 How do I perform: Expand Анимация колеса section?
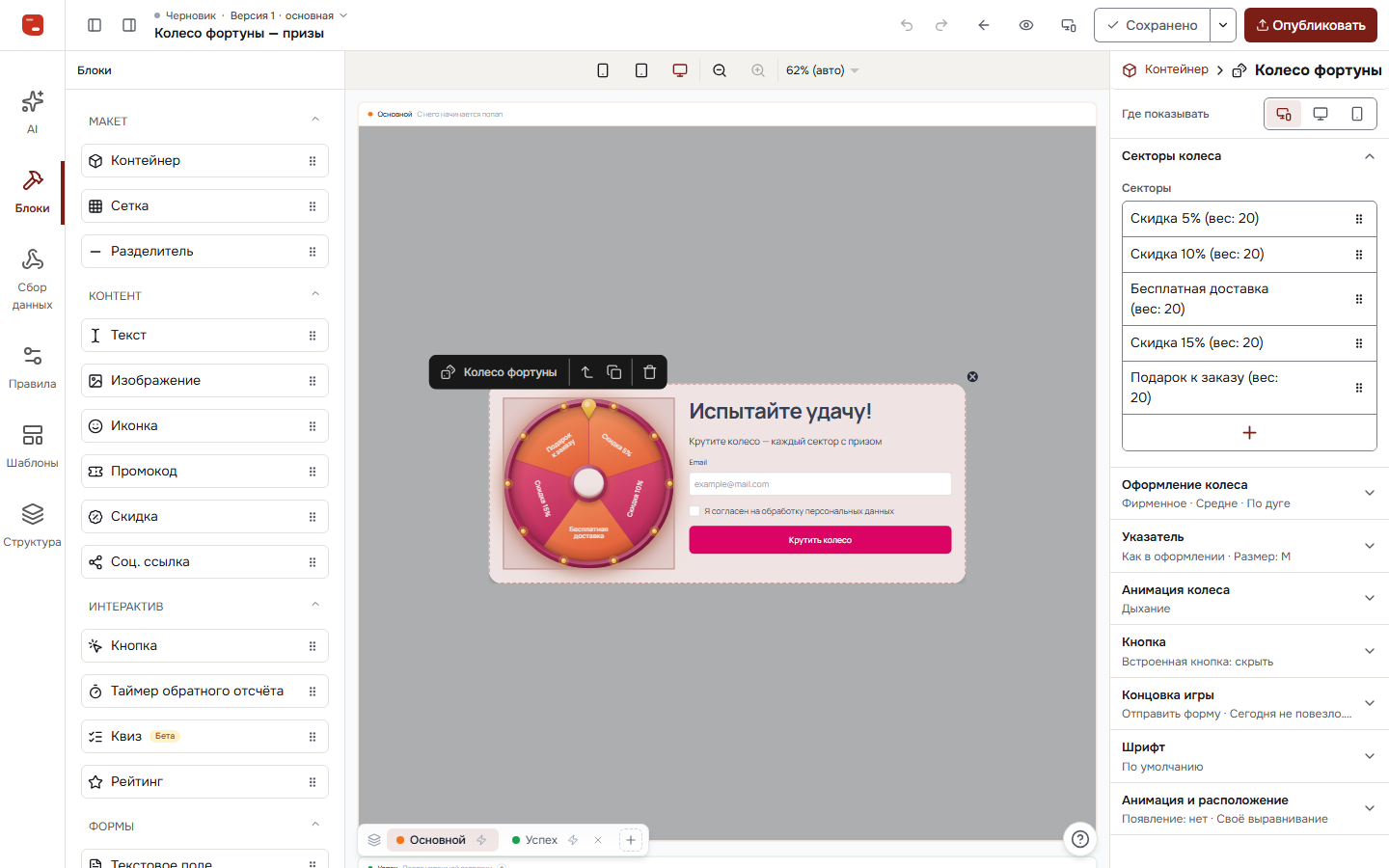(x=1249, y=599)
